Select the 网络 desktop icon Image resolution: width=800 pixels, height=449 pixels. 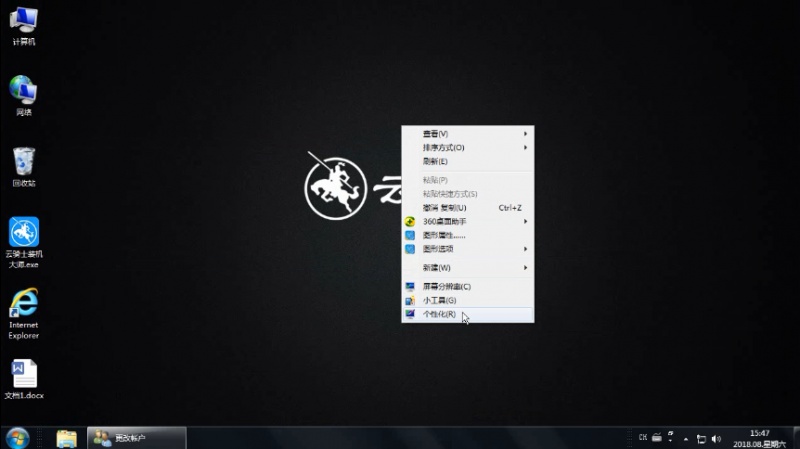click(x=23, y=96)
